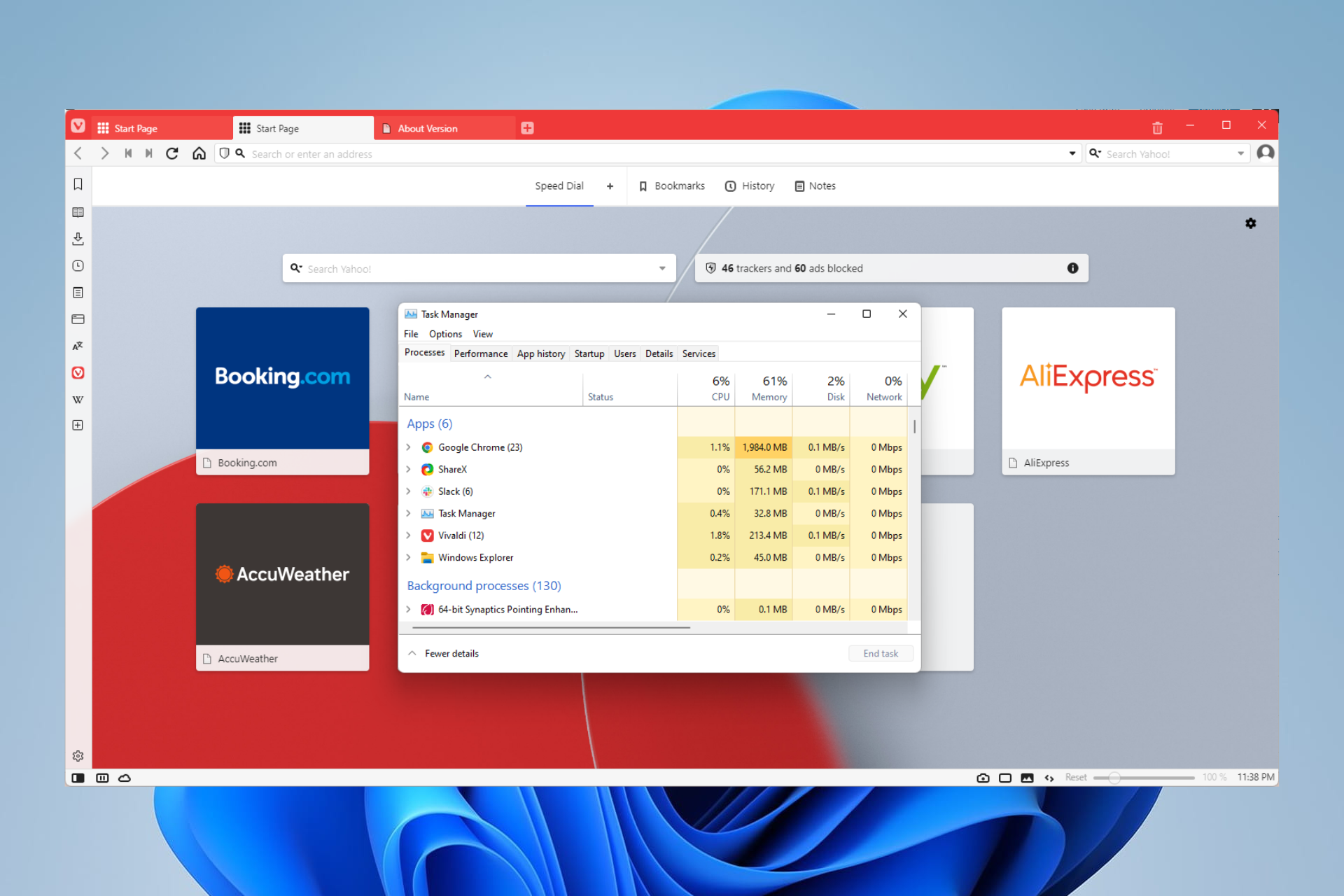
Task: Open the Bookmarks link on Start Page
Action: coord(672,185)
